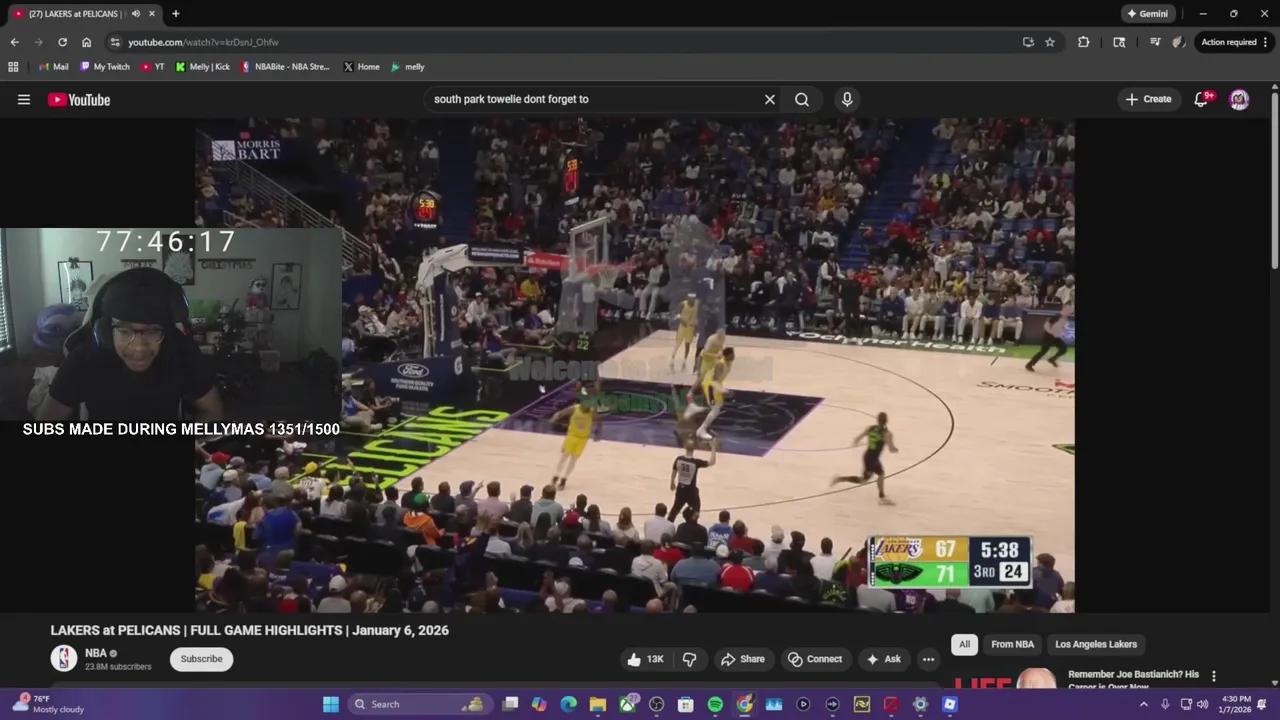Screen dimensions: 1280x720
Task: Start voice search with the microphone icon
Action: pyautogui.click(x=847, y=99)
